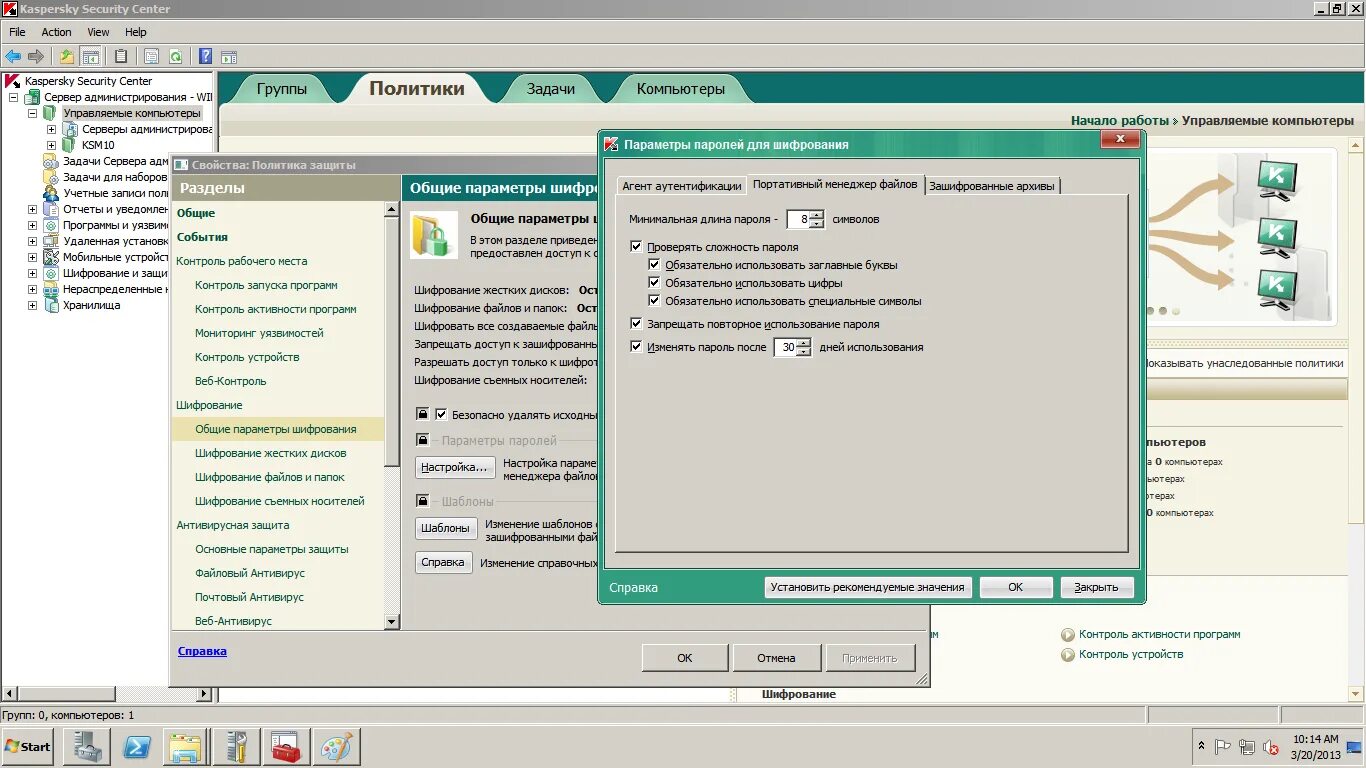This screenshot has width=1366, height=768.
Task: Open Paint from the taskbar
Action: [336, 747]
